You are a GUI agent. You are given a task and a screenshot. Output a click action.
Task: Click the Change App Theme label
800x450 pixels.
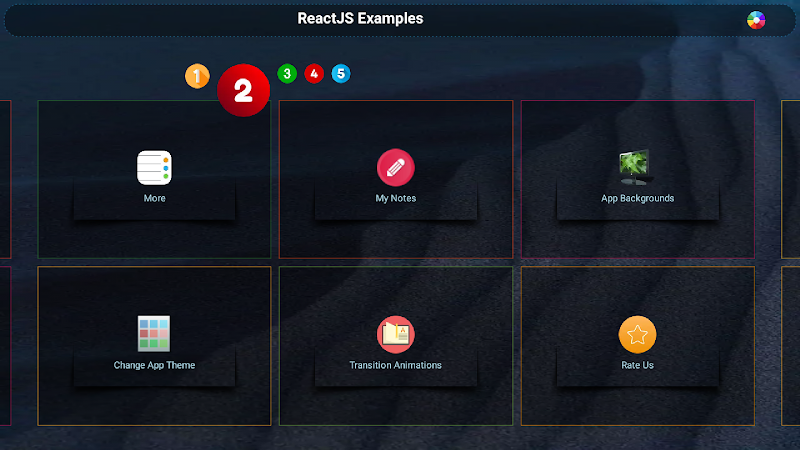[x=154, y=365]
